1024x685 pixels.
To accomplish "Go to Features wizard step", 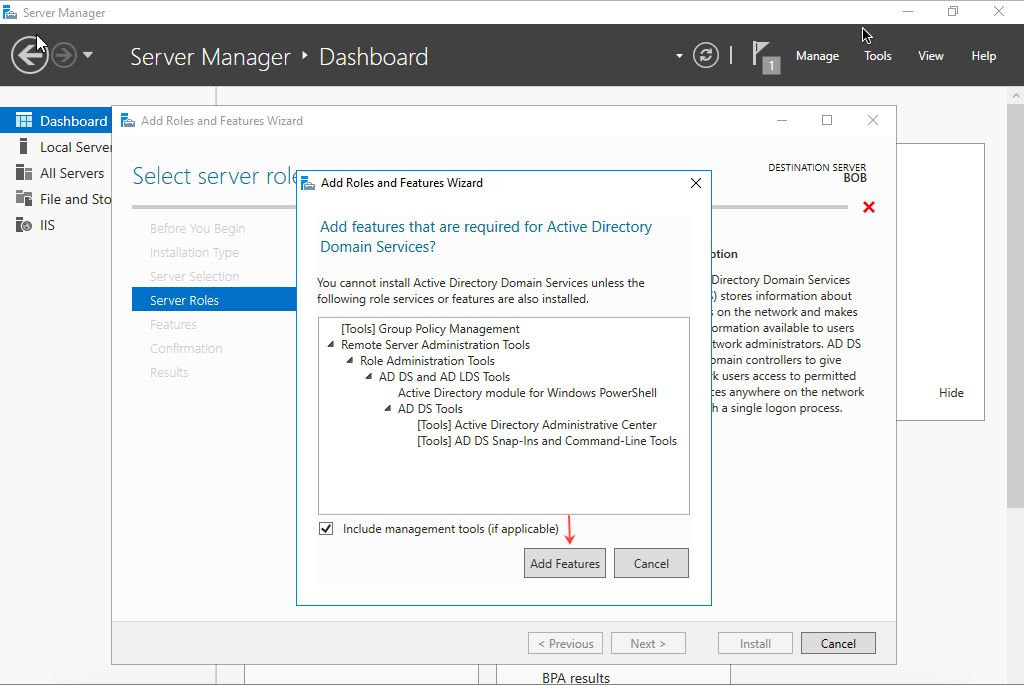I will pos(173,325).
